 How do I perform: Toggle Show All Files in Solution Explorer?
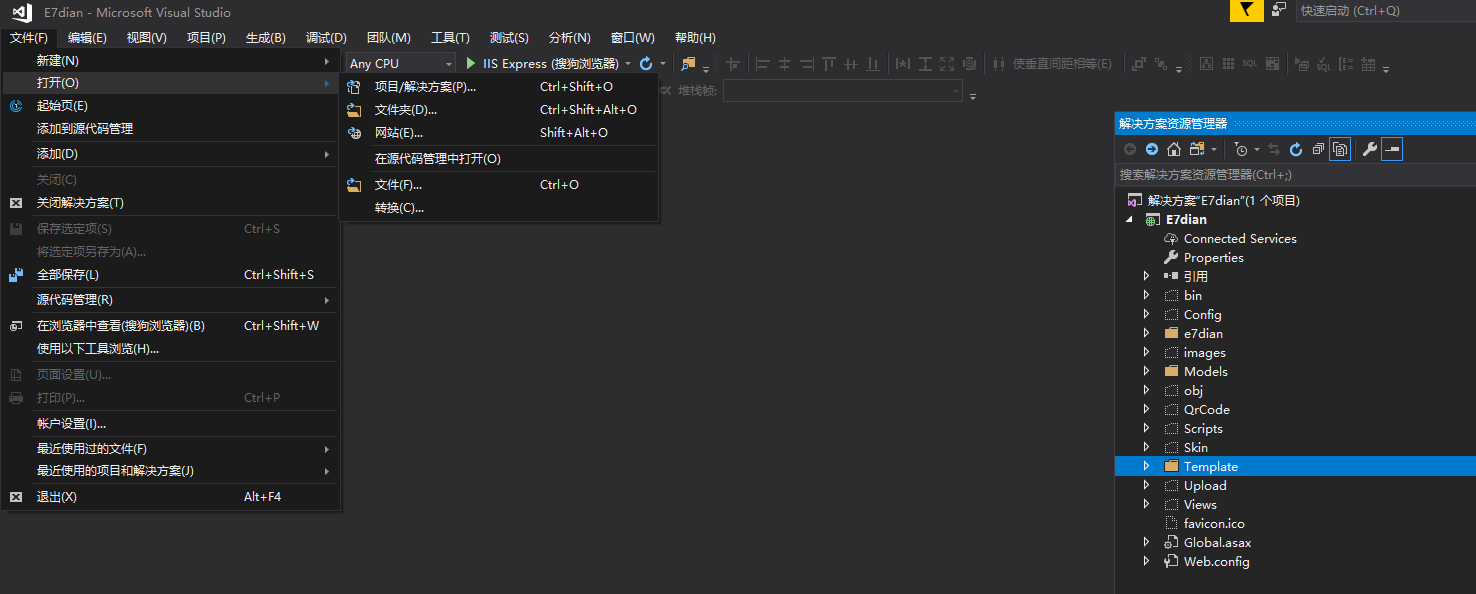tap(1340, 149)
